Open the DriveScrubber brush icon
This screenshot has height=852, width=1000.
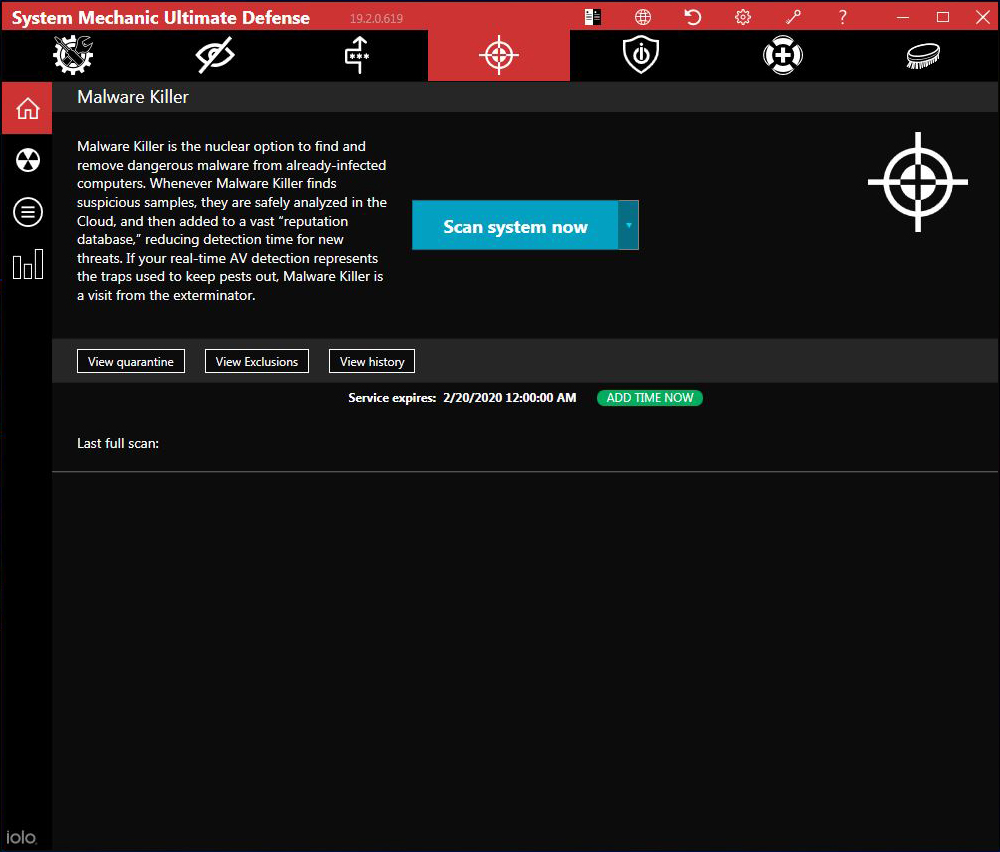pyautogui.click(x=923, y=55)
